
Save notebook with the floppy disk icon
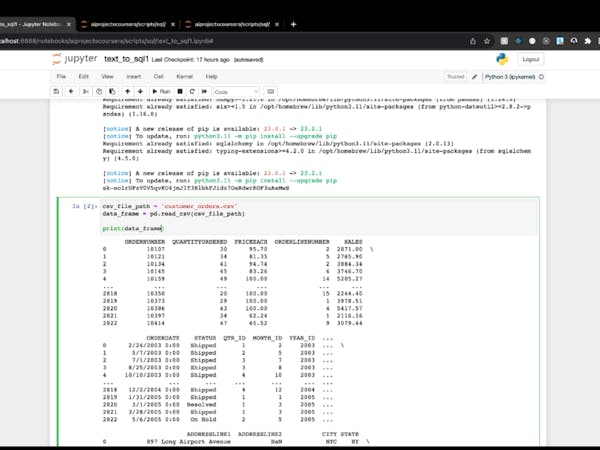pyautogui.click(x=56, y=91)
